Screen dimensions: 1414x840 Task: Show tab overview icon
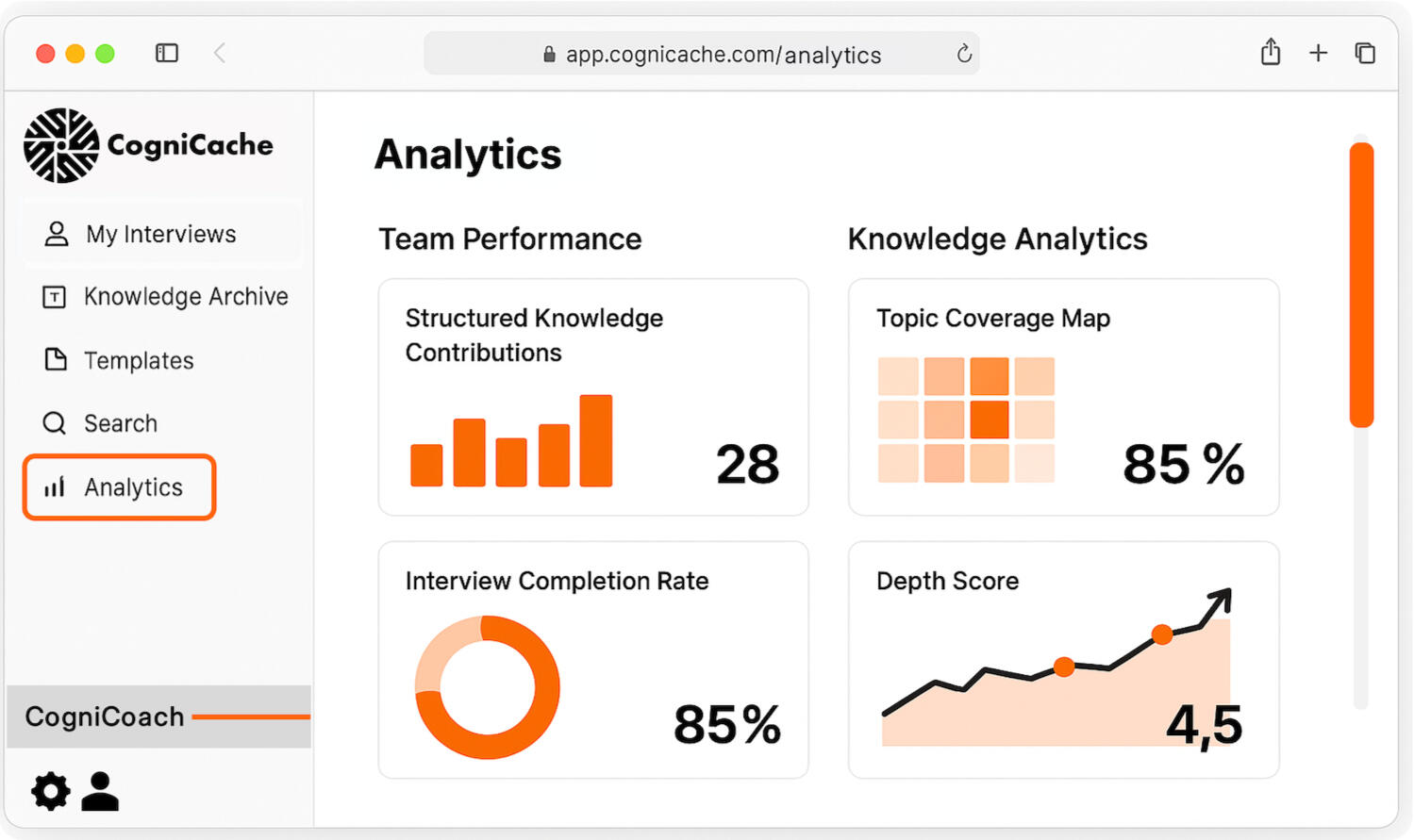pos(1365,53)
